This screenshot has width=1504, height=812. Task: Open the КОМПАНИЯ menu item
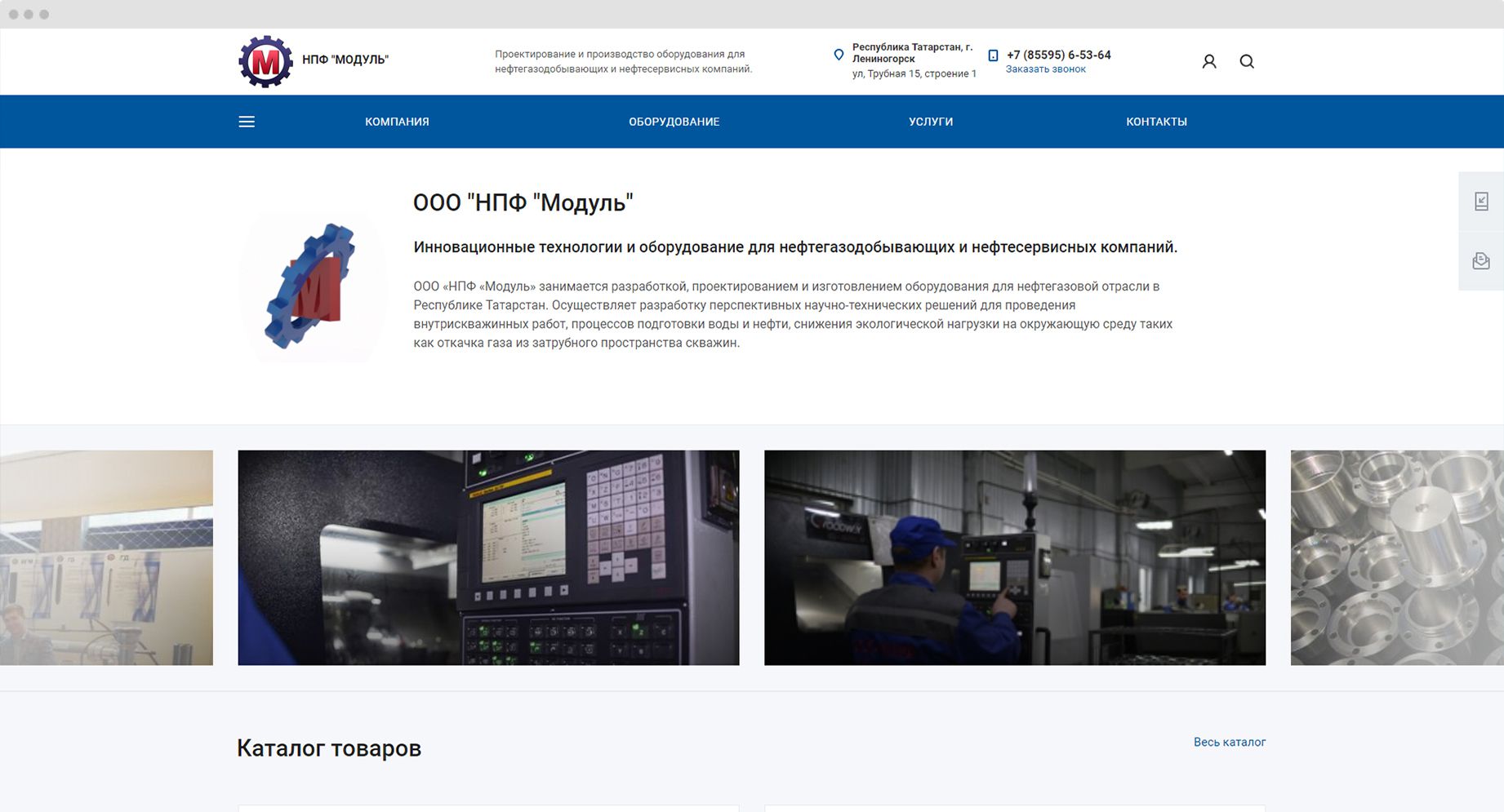[397, 122]
